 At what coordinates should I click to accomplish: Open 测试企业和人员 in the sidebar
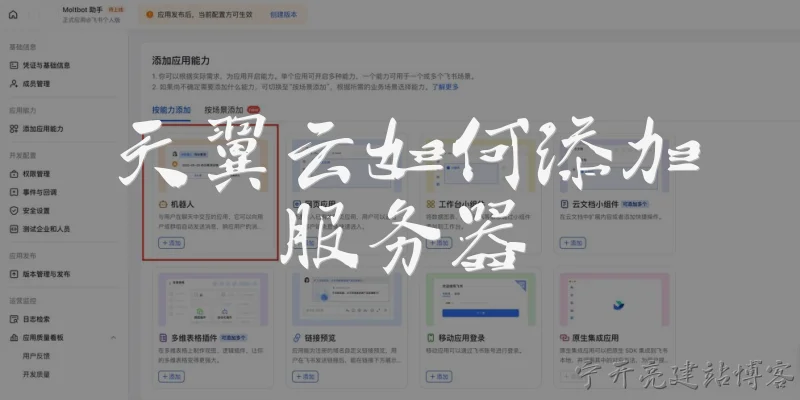click(x=46, y=229)
